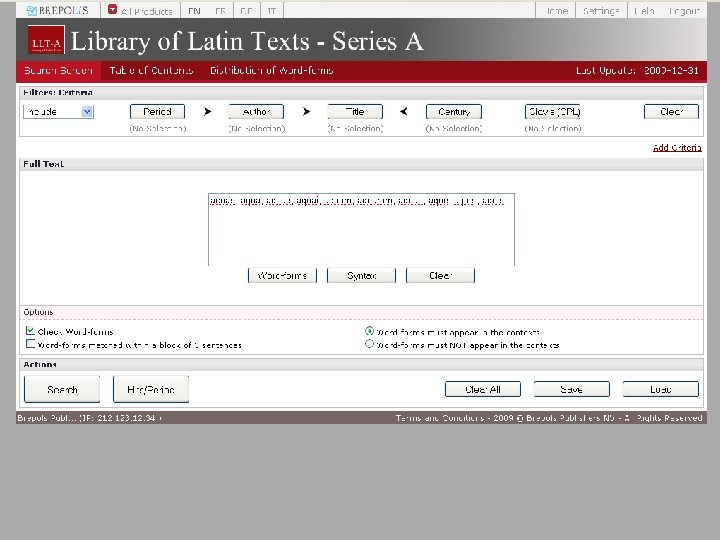
Task: Enable matching within block of sentences
Action: [x=30, y=343]
